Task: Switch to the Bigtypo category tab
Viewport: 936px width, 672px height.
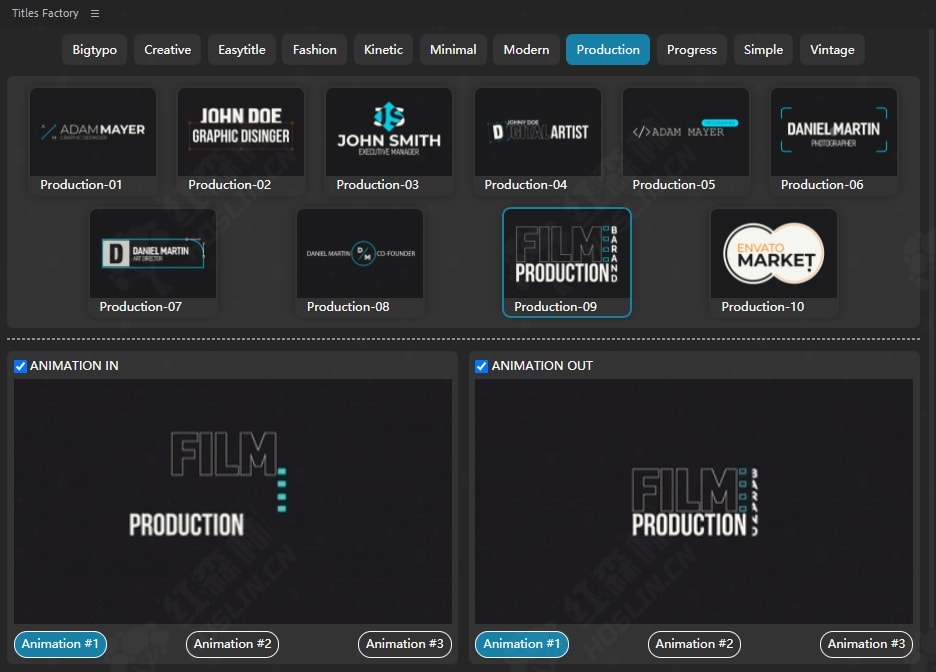Action: (94, 50)
